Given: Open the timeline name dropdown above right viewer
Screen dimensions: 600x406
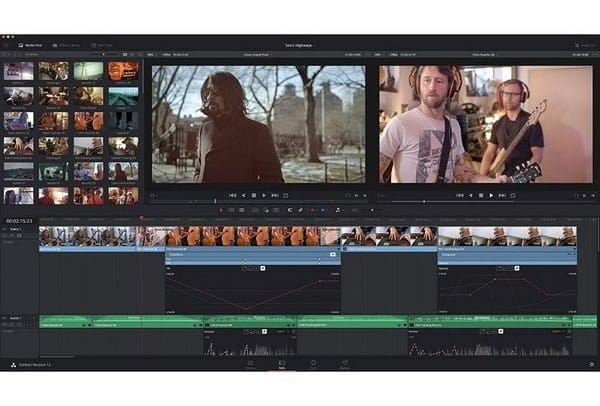Looking at the screenshot, I should point(484,55).
